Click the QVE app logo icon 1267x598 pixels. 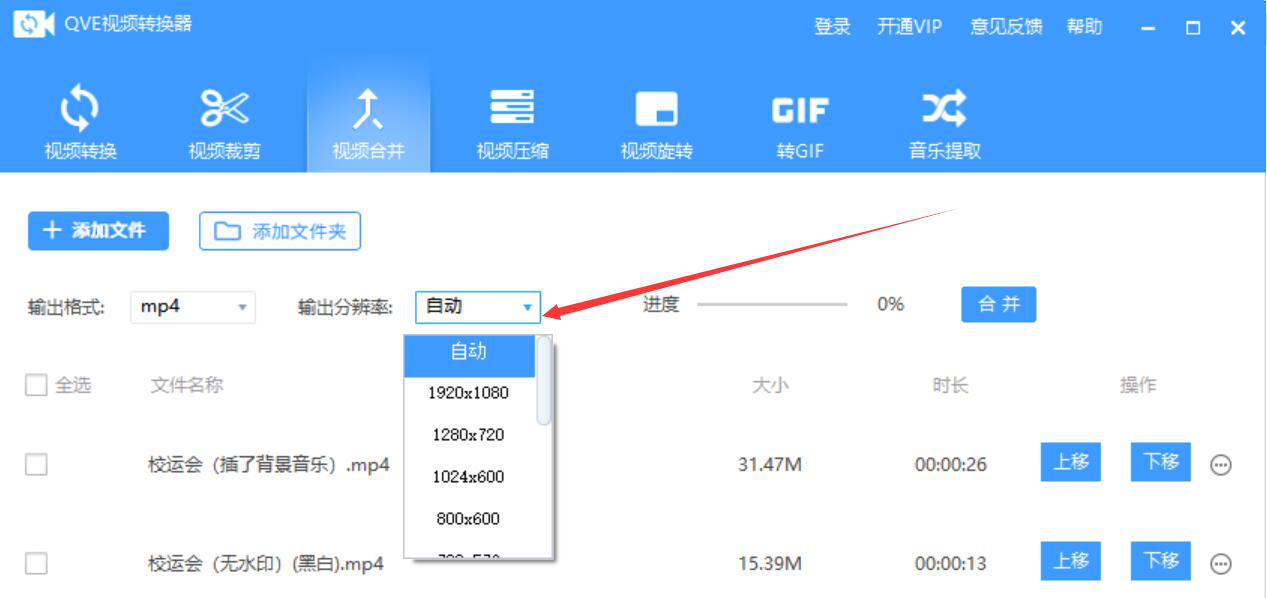[33, 24]
